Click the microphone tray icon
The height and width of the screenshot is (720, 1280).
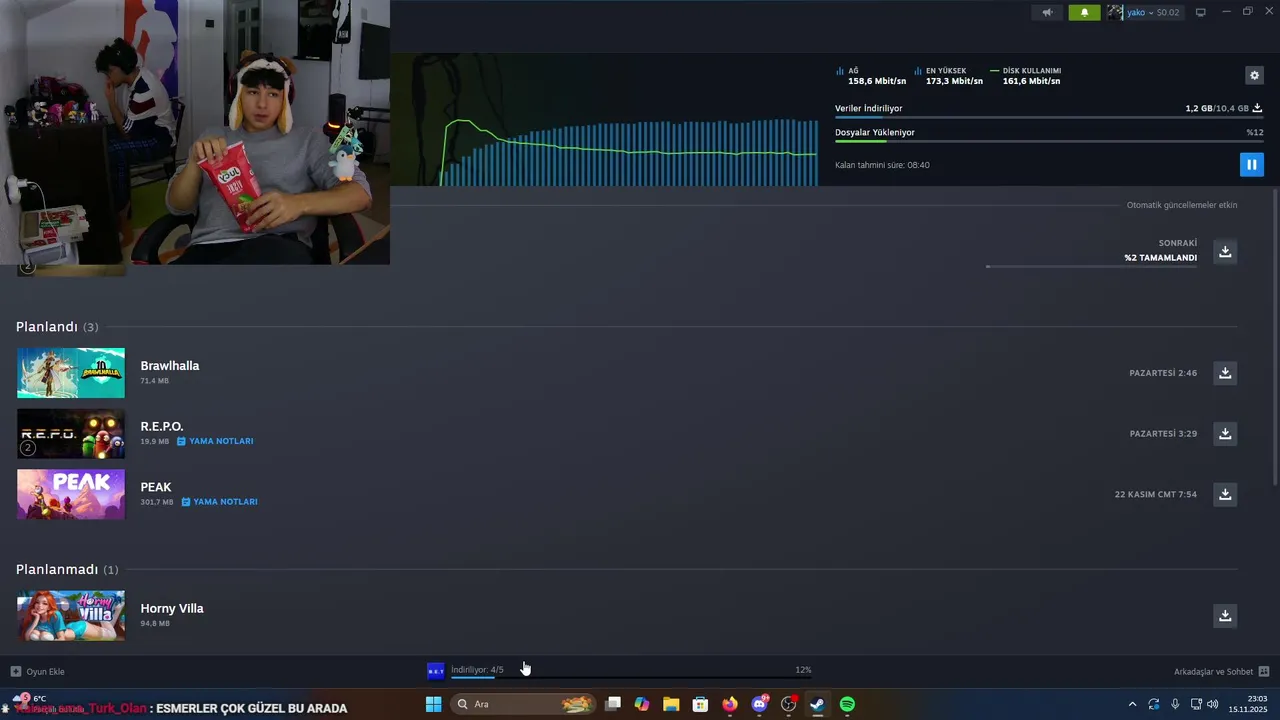tap(1175, 704)
